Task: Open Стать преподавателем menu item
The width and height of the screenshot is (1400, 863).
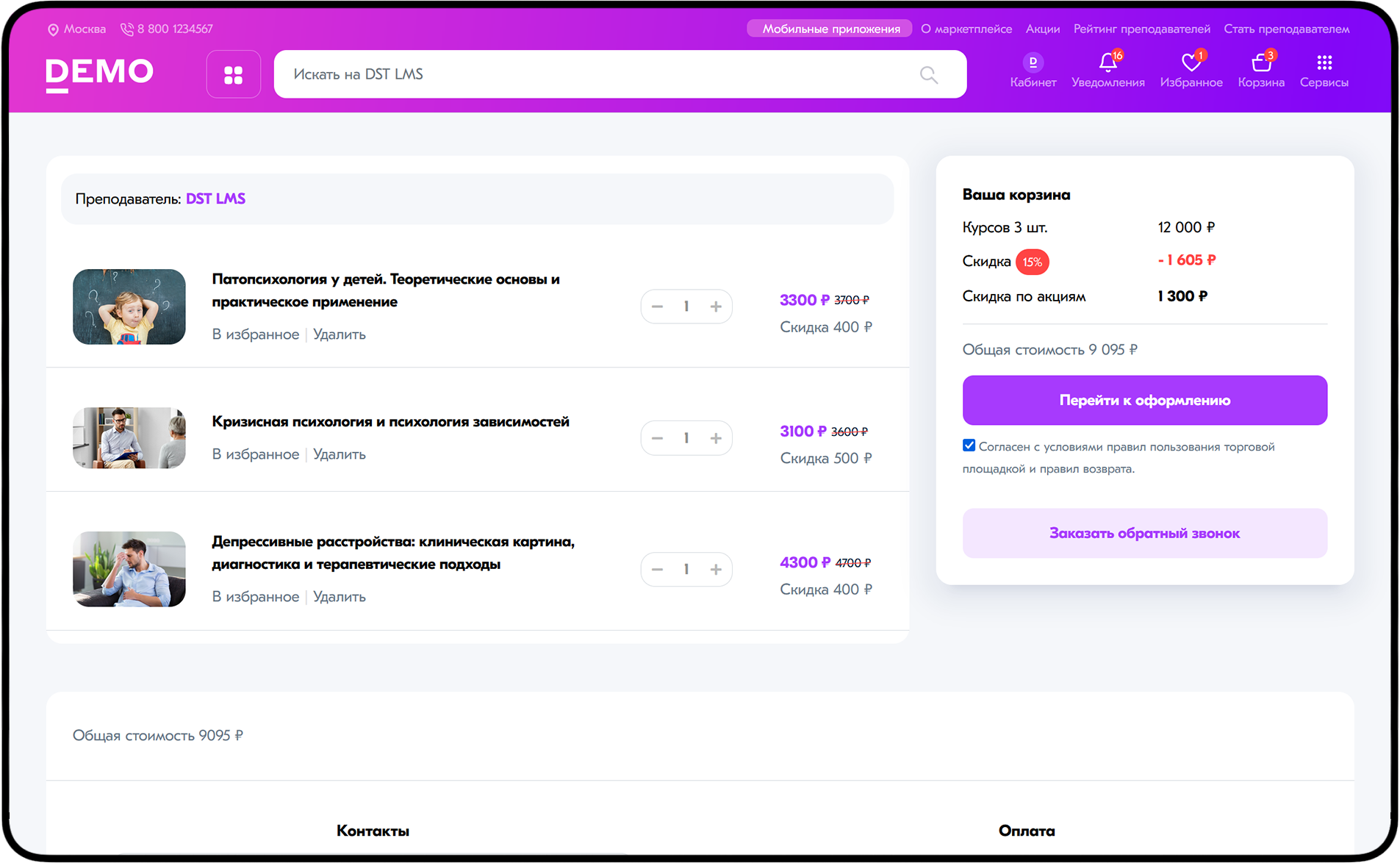Action: click(1286, 29)
